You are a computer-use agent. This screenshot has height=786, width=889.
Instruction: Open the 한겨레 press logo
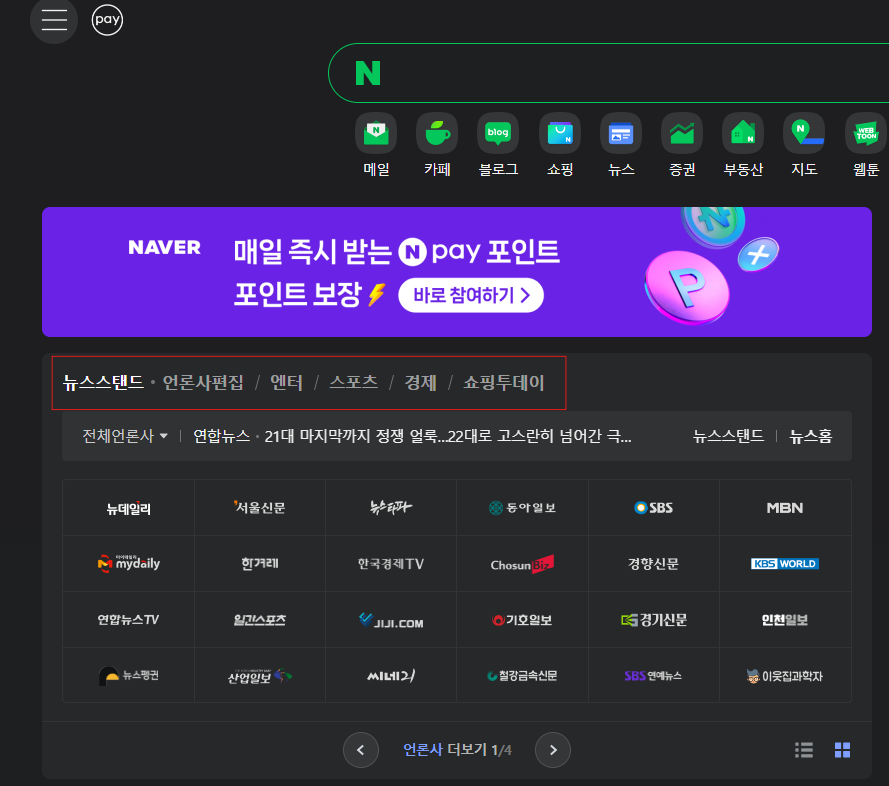pos(260,564)
